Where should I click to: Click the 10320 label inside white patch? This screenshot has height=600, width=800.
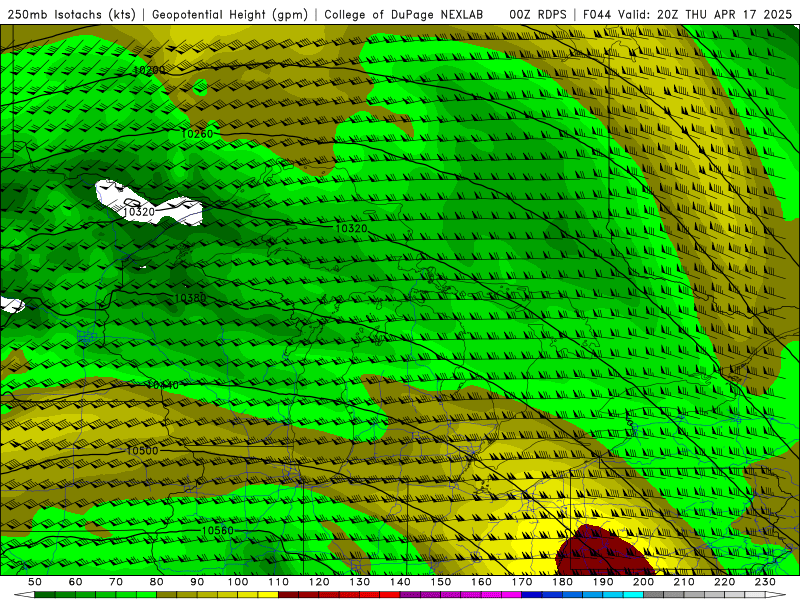coord(139,212)
